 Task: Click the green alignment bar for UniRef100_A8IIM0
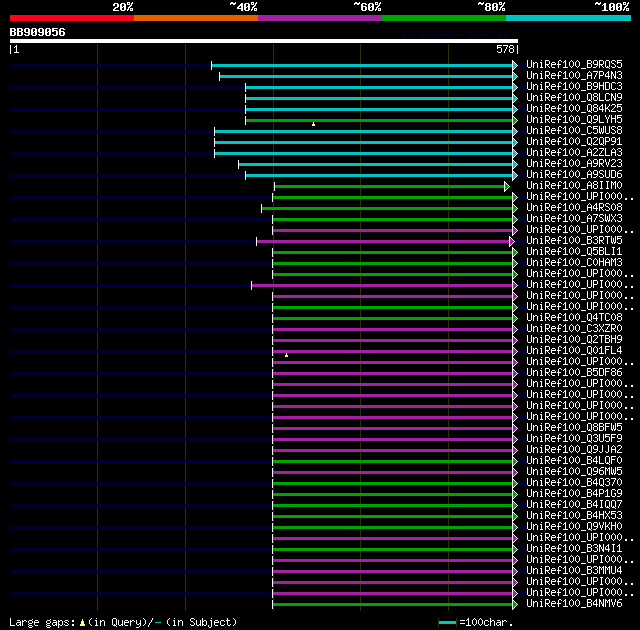389,186
